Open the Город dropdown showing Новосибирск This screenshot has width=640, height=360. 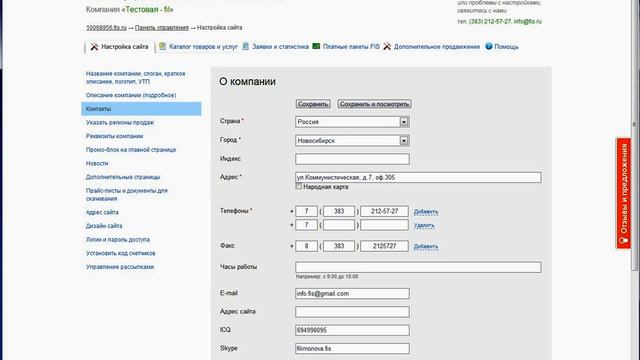pos(352,140)
